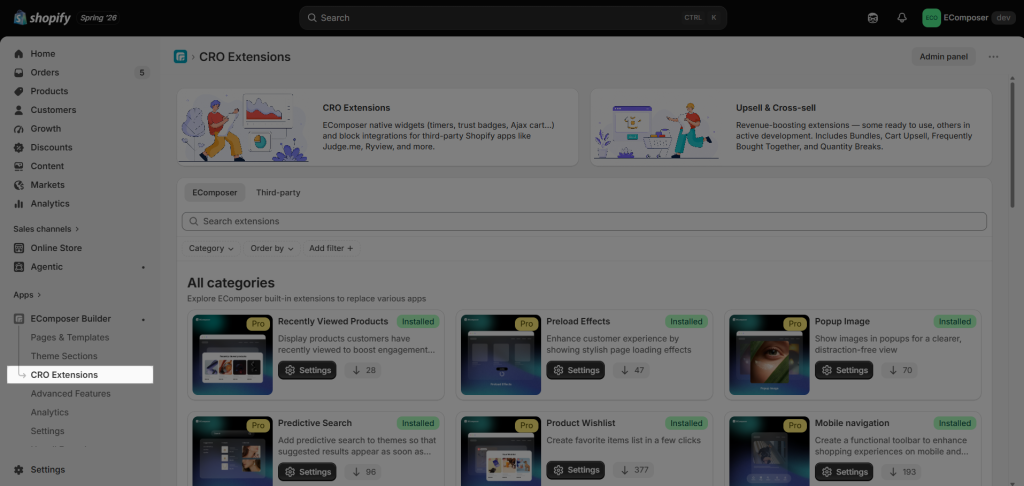Click the Content icon in sidebar
The height and width of the screenshot is (486, 1024).
point(18,166)
